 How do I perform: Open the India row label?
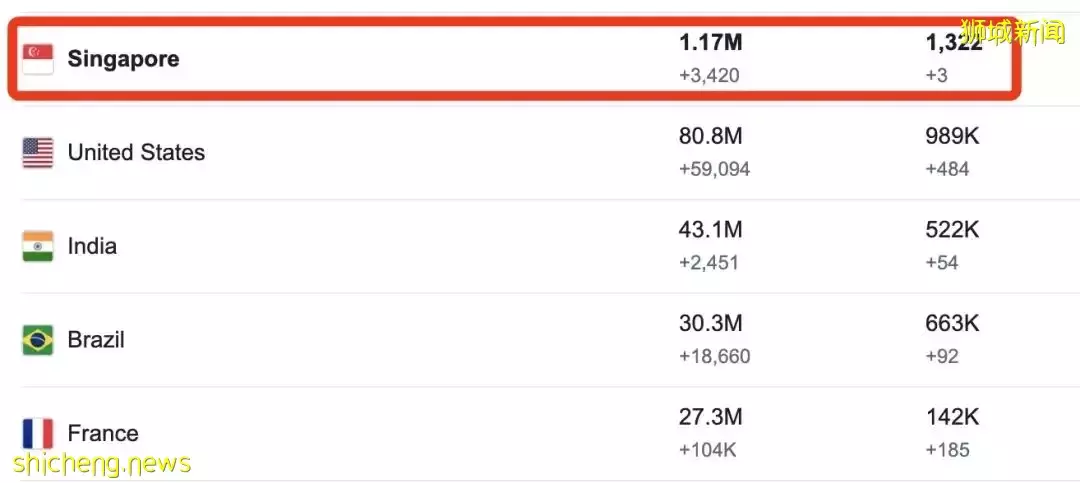[x=92, y=246]
